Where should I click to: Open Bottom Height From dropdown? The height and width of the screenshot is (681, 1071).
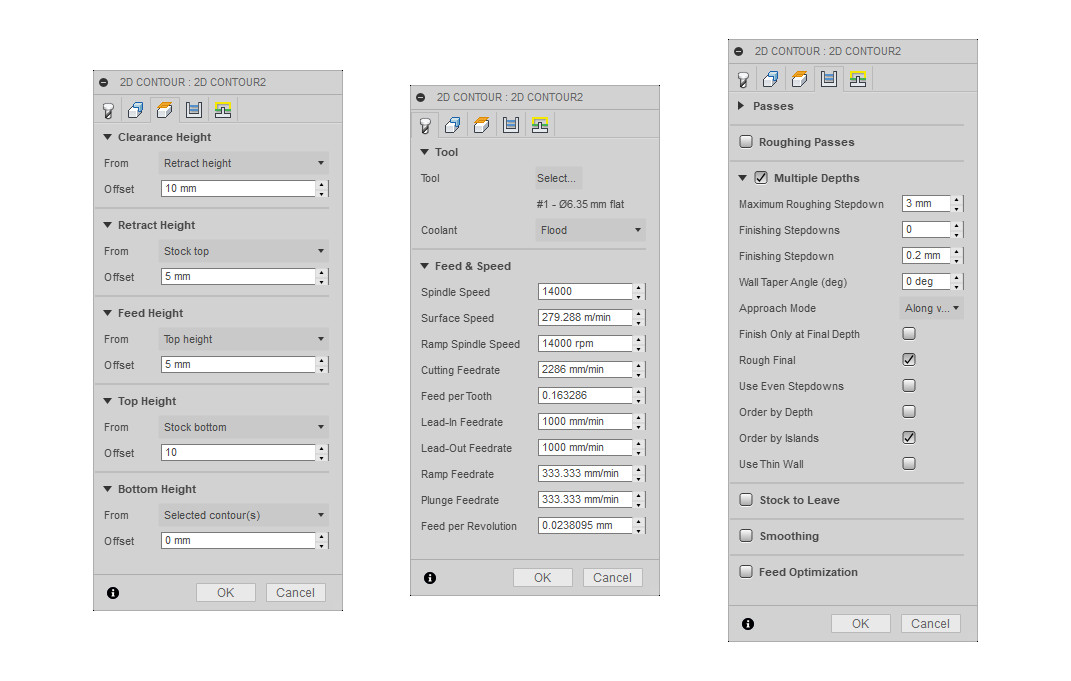[243, 516]
